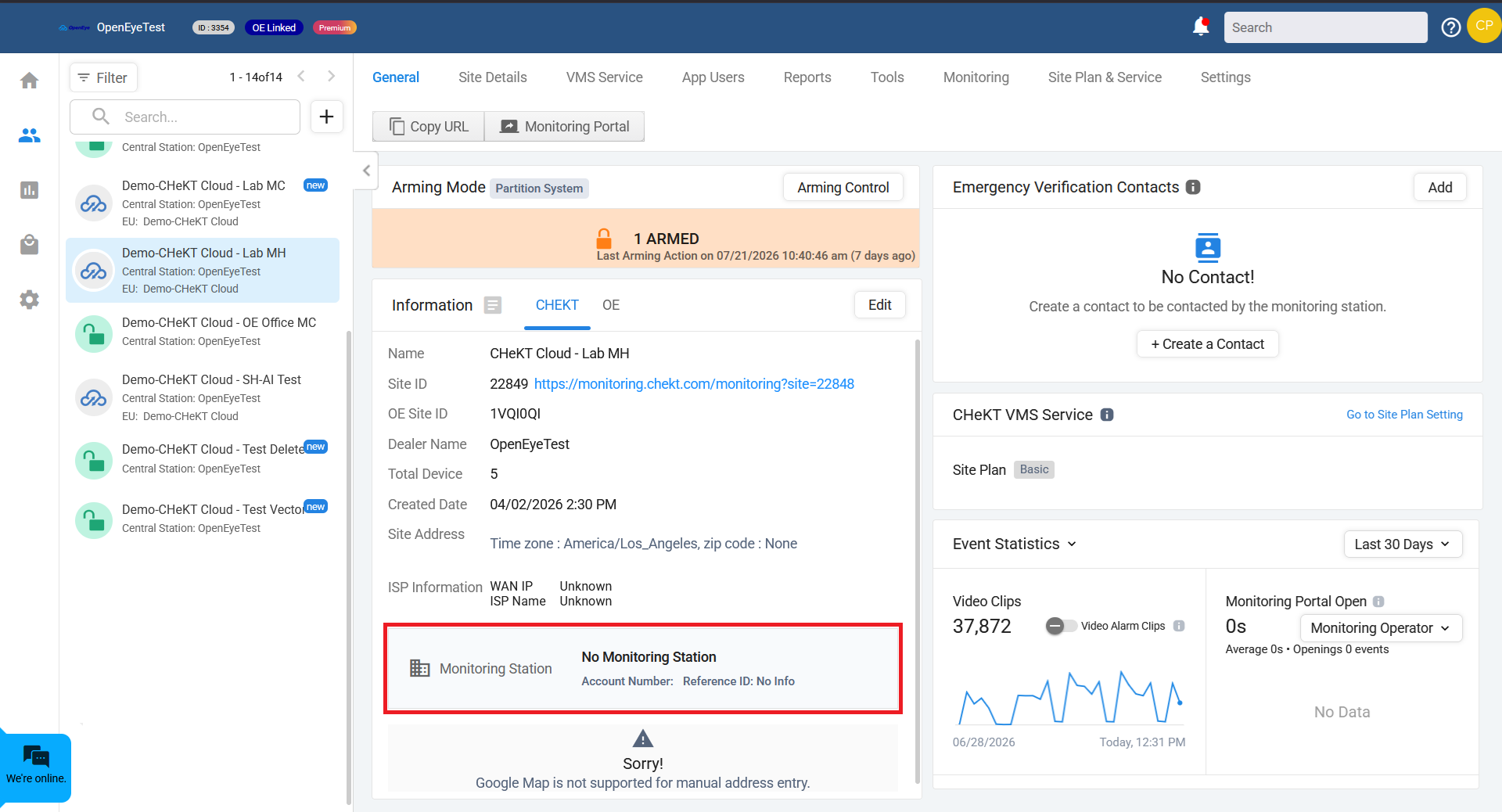Show Monitoring Portal Open info icon

[x=1378, y=602]
